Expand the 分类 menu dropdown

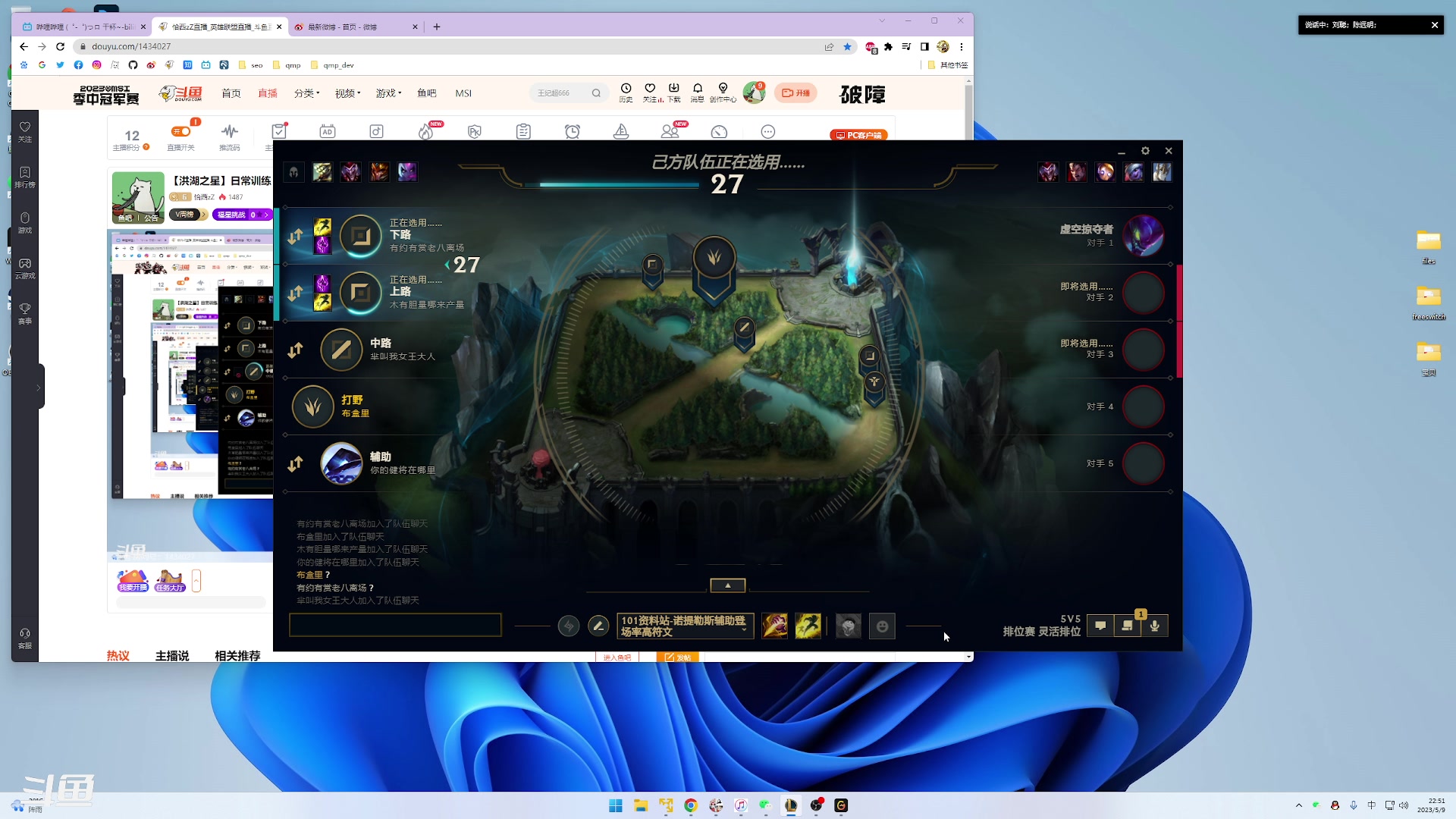(307, 93)
